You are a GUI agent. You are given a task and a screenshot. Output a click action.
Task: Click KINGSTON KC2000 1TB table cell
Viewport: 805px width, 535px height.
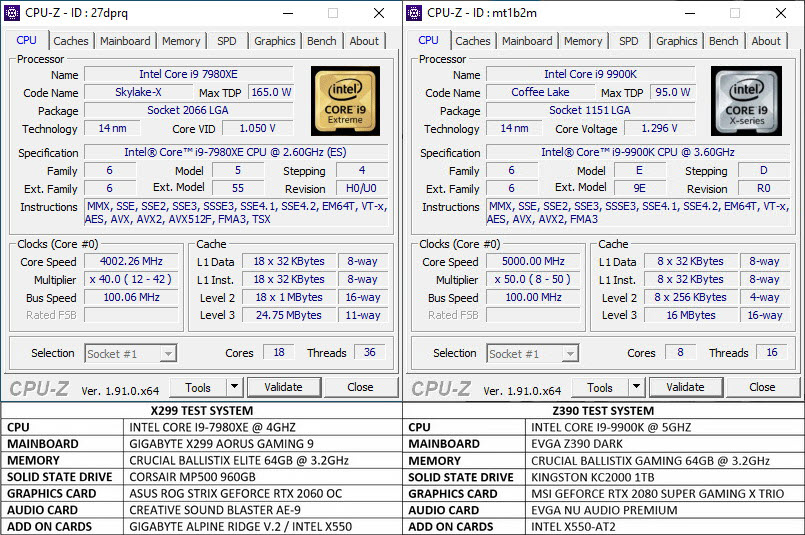coord(665,477)
